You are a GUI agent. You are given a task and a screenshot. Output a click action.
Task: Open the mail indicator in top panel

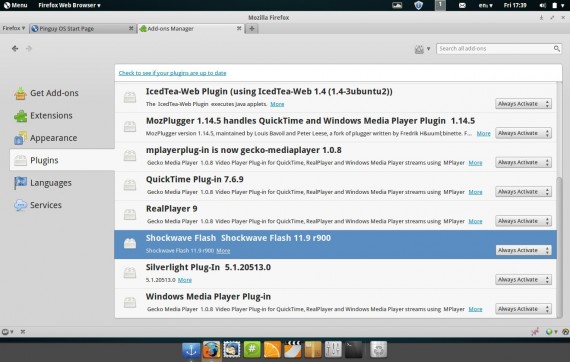coord(462,5)
